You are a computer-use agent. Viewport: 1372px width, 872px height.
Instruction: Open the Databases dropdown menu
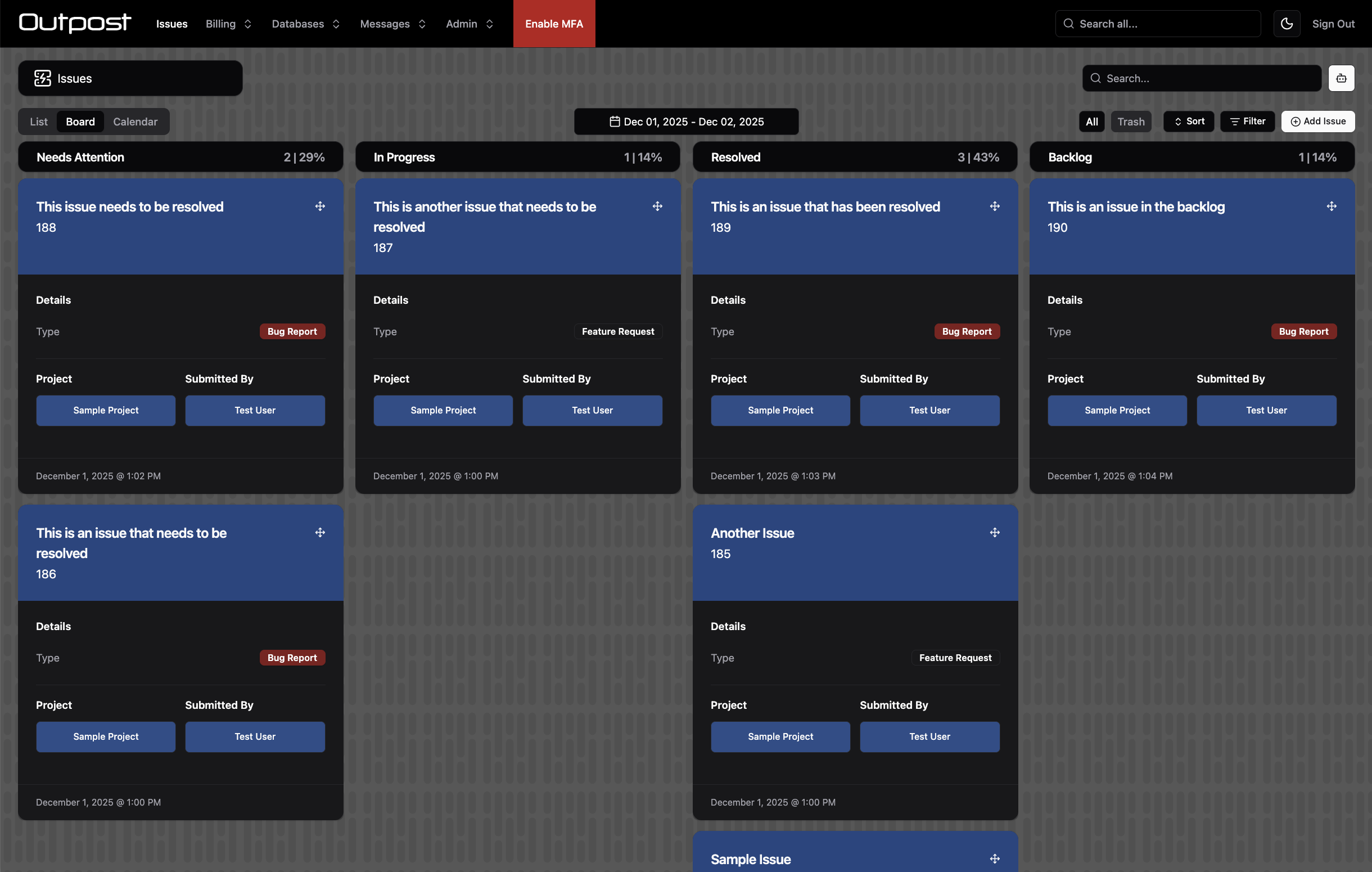point(305,24)
